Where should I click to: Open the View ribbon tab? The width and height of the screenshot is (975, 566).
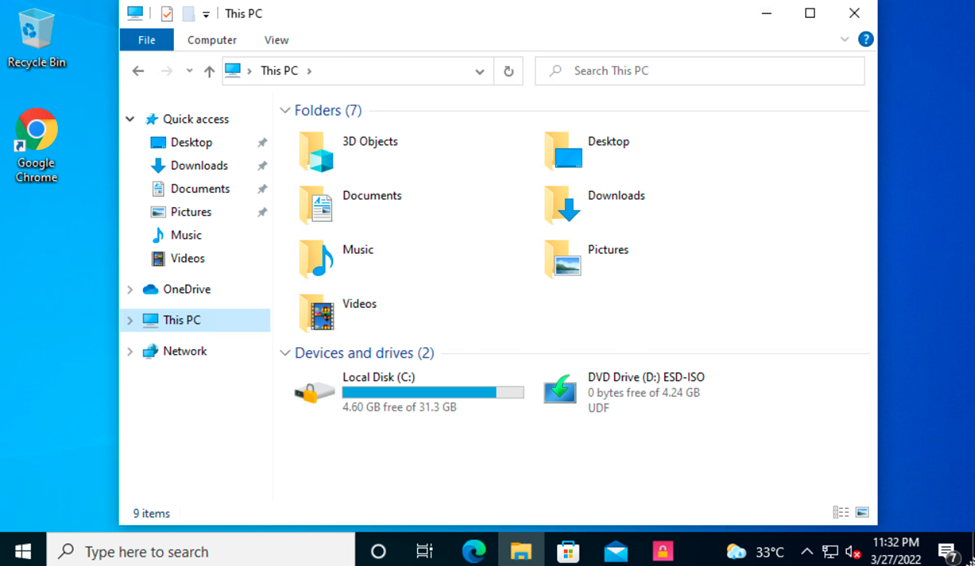point(276,40)
